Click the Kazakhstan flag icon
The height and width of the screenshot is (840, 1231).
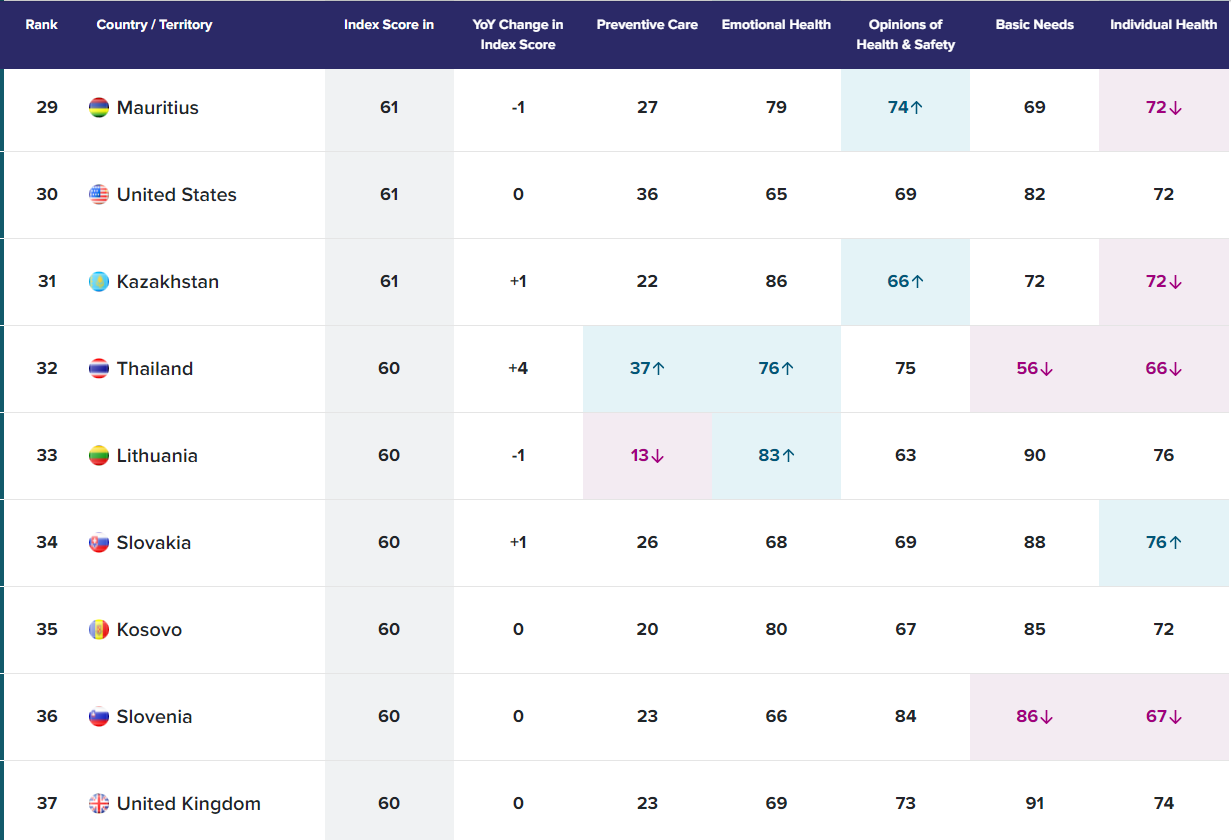[x=99, y=282]
